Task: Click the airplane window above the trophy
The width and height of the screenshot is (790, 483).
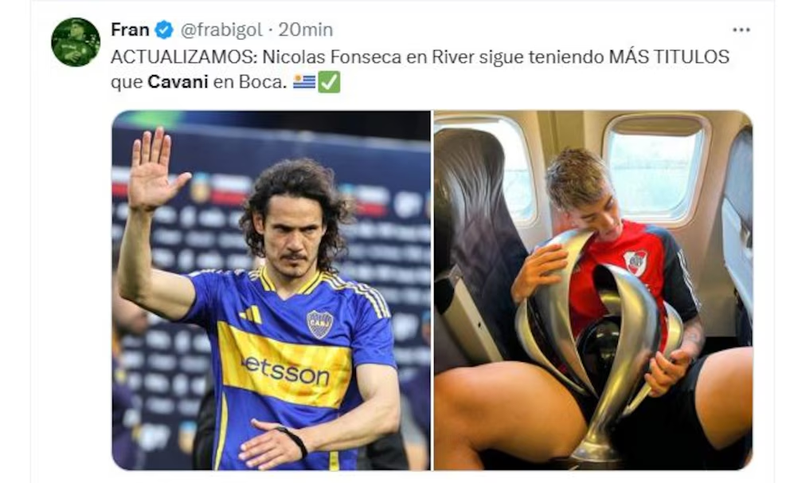Action: point(656,170)
